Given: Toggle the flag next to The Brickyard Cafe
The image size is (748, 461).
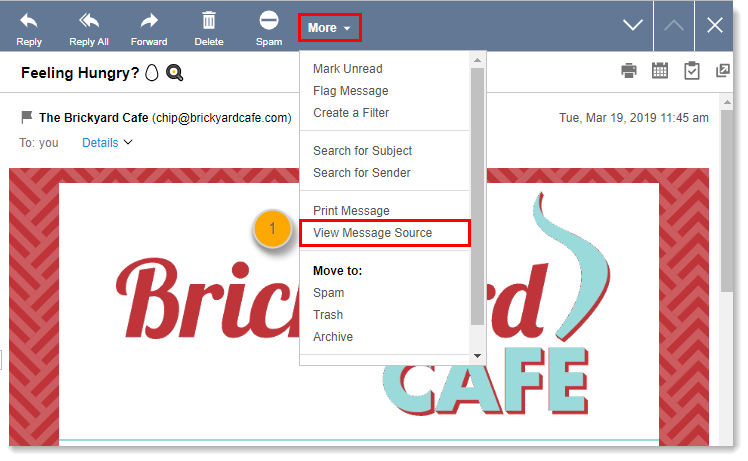Looking at the screenshot, I should click(x=27, y=117).
